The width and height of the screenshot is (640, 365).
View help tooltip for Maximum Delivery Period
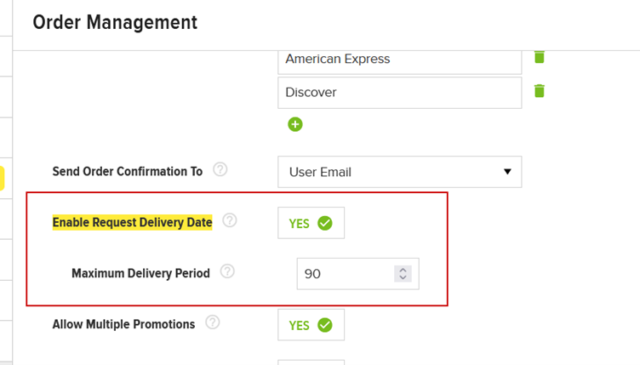[x=227, y=271]
